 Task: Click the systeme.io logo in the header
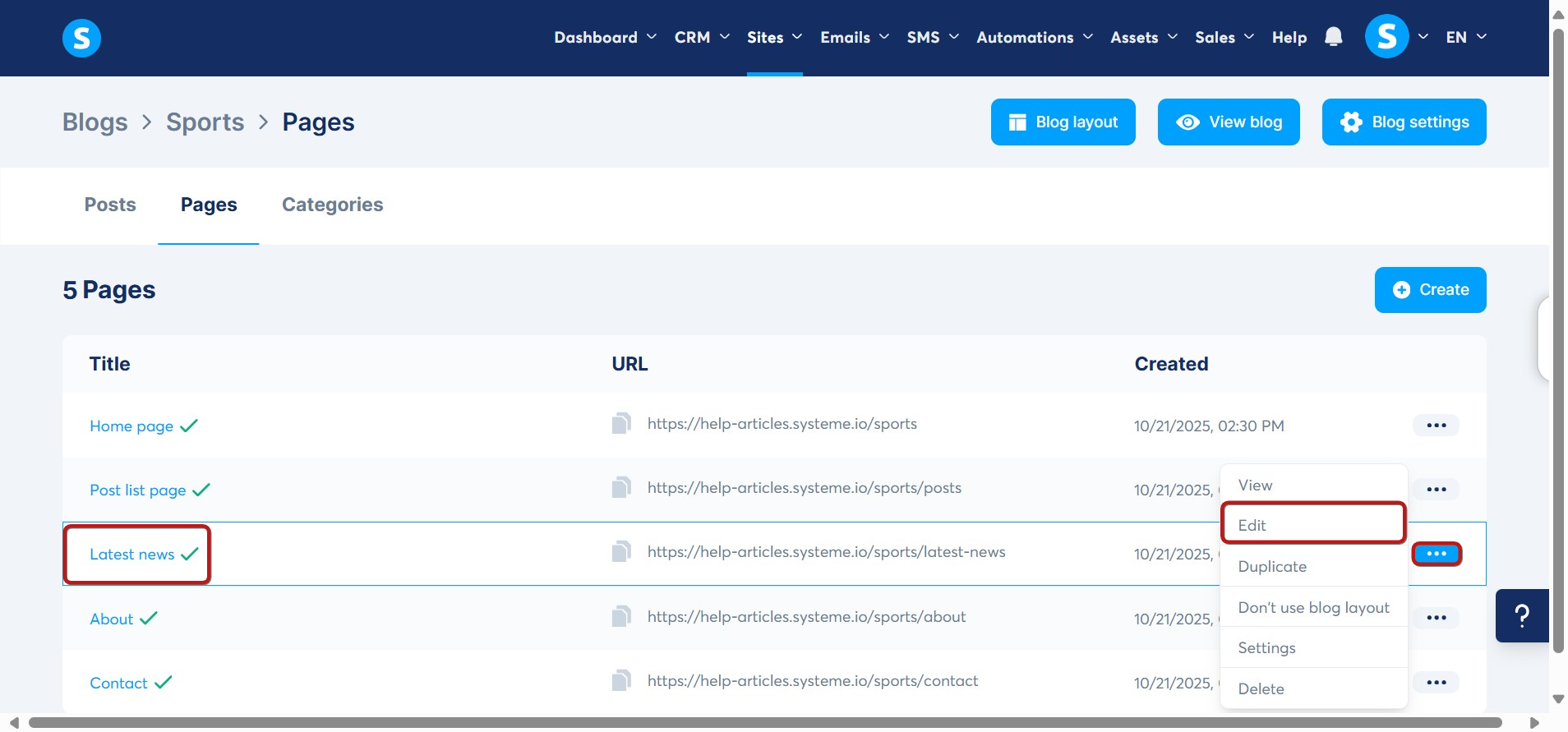81,38
